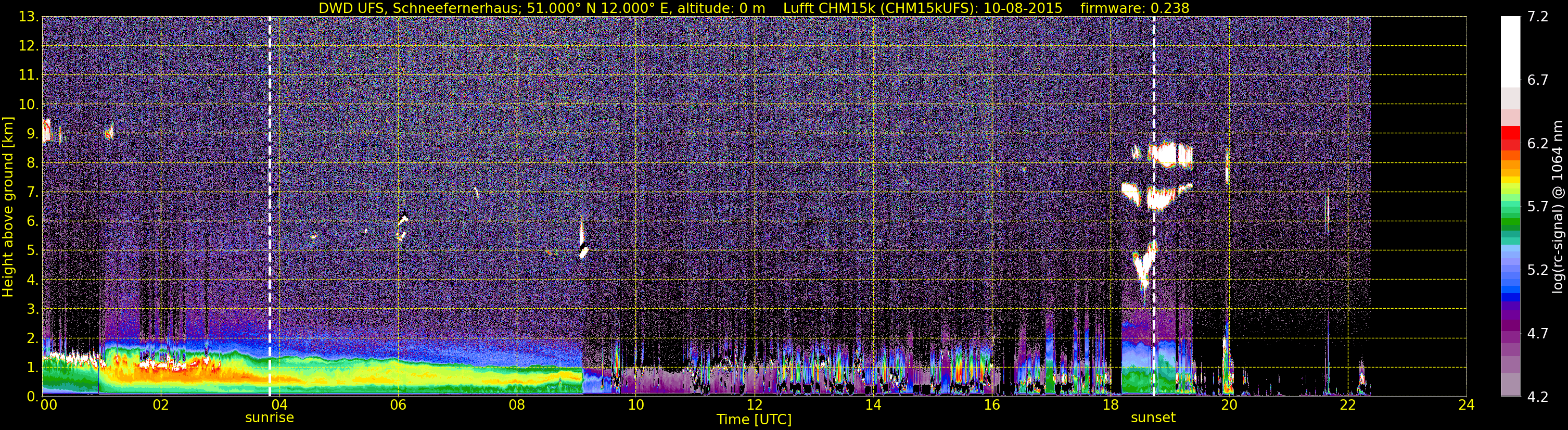
Task: Click the 'Height above ground [km]' axis label
Action: click(8, 207)
